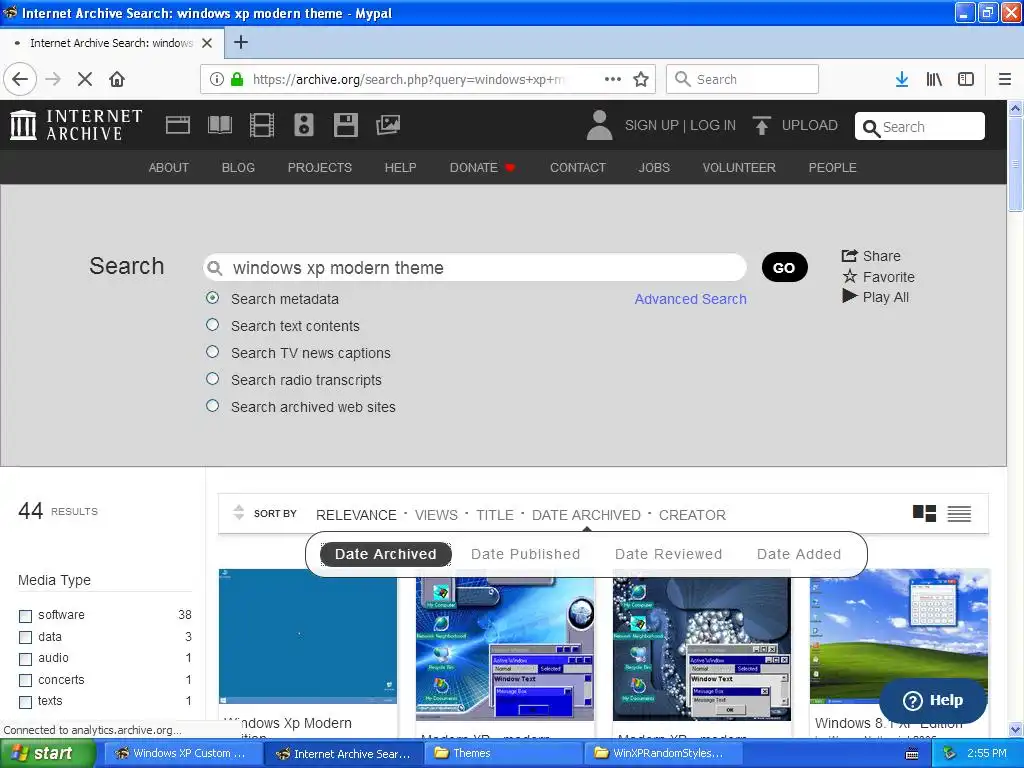Sort results by Title
The height and width of the screenshot is (768, 1024).
494,515
